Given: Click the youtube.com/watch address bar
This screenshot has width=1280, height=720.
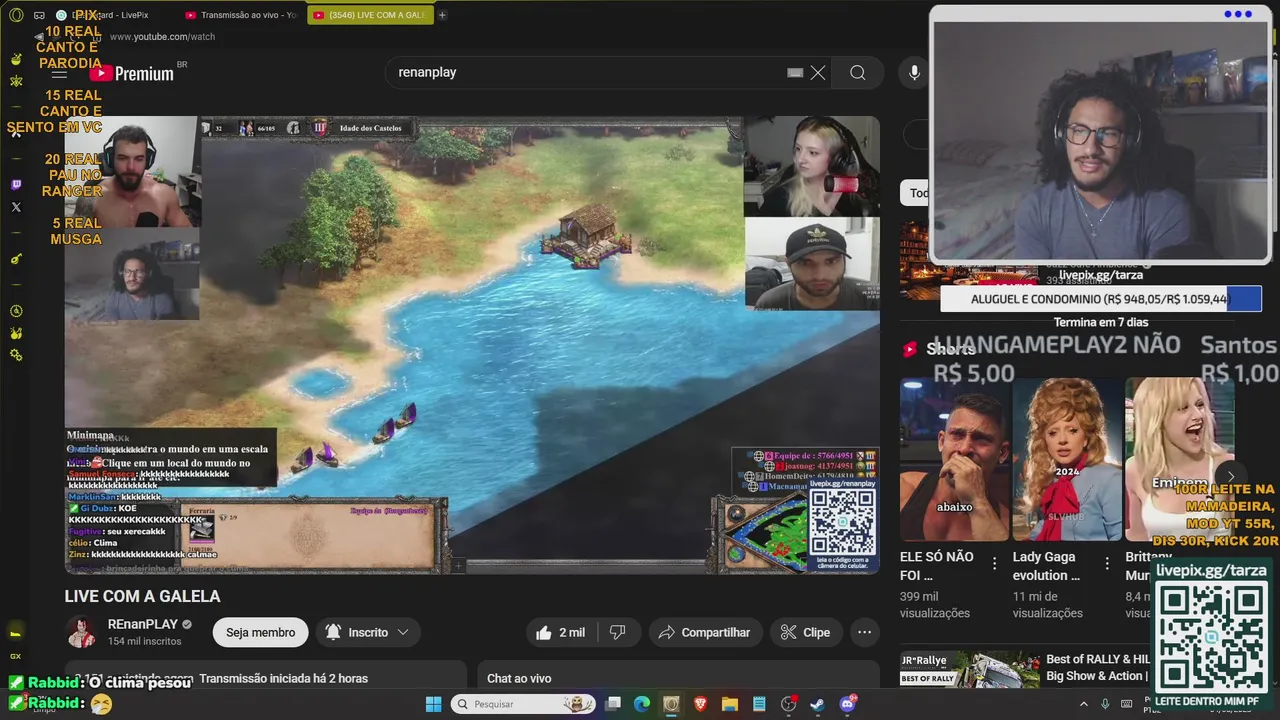Looking at the screenshot, I should coord(162,37).
